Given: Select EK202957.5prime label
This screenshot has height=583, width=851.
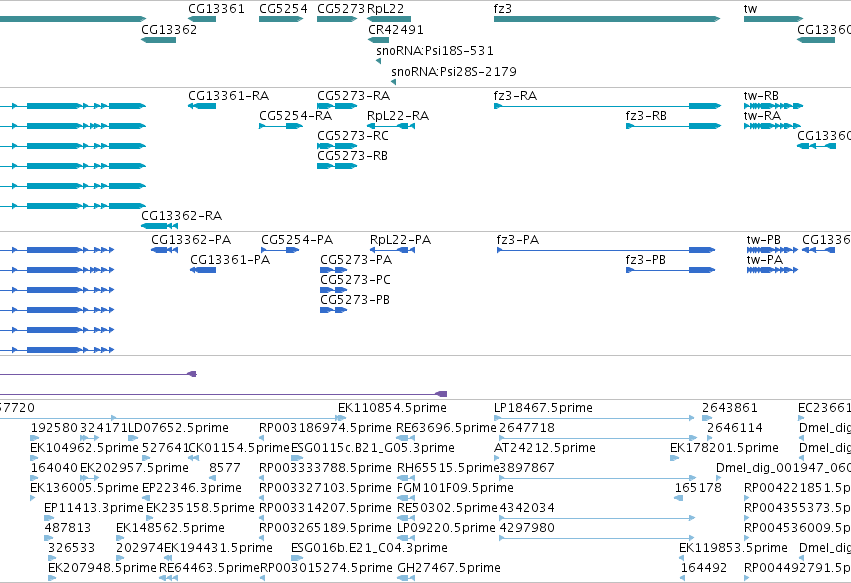Looking at the screenshot, I should [134, 468].
